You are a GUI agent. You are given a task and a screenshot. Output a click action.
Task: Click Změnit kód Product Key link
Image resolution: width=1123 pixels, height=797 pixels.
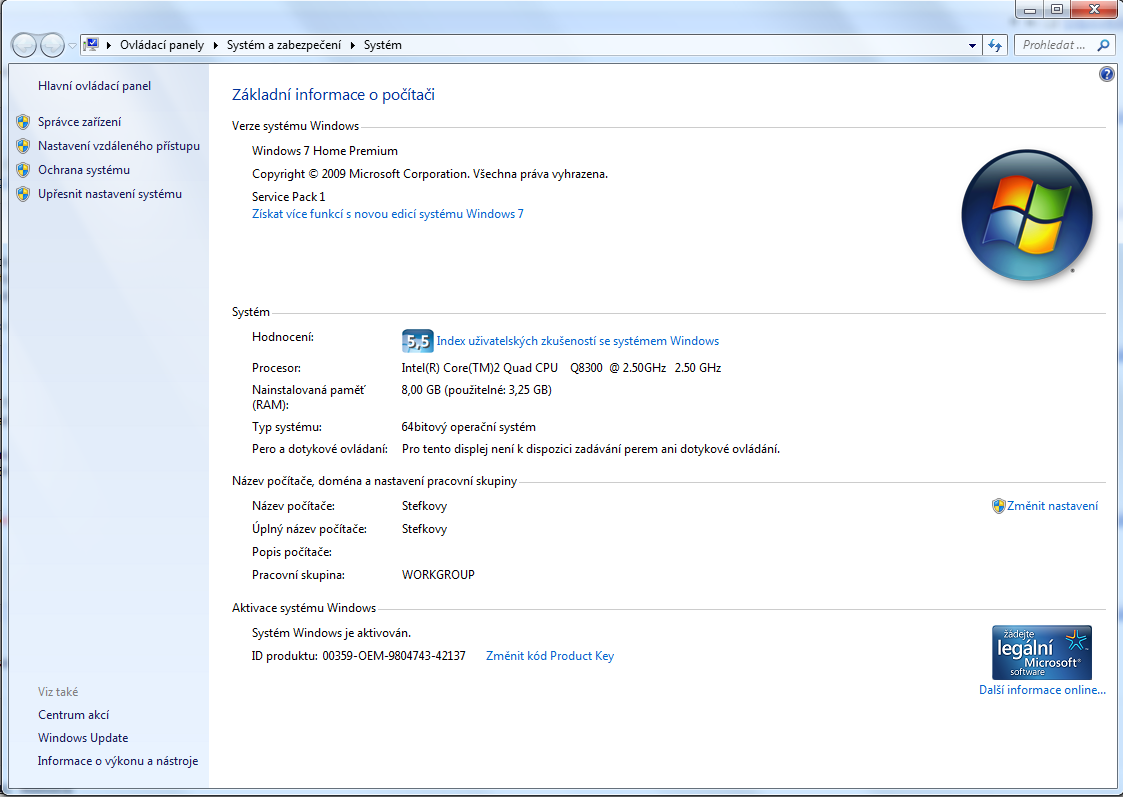coord(550,656)
